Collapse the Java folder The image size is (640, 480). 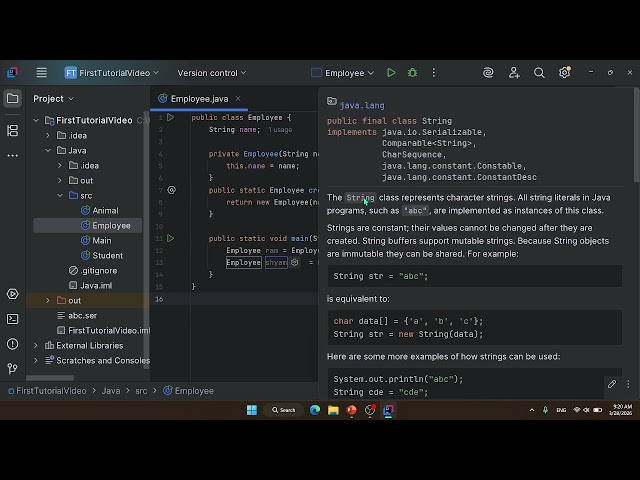click(x=48, y=151)
